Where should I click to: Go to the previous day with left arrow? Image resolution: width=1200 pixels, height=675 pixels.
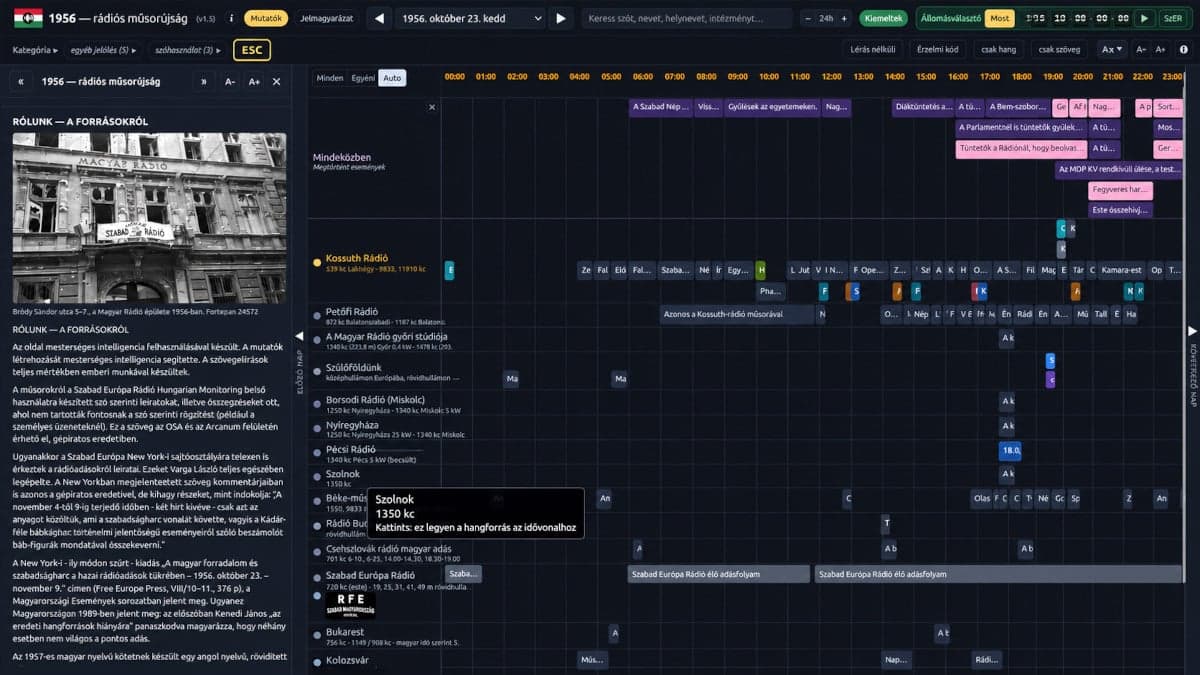point(379,18)
